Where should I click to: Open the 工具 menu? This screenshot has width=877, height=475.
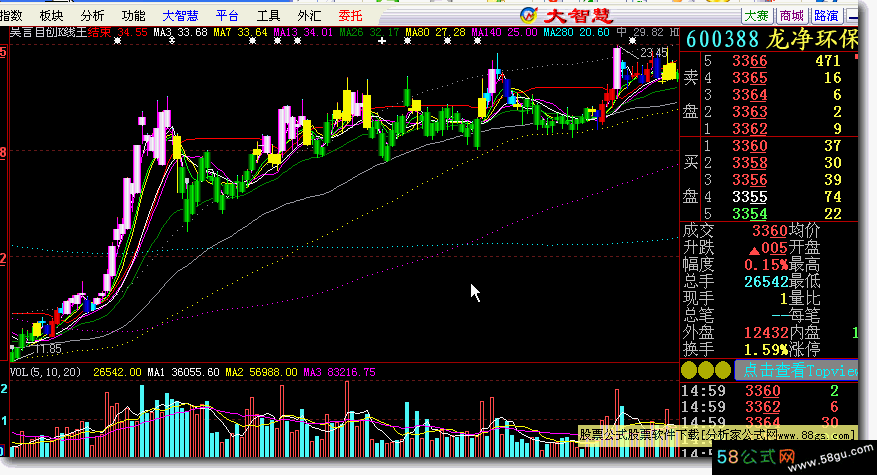coord(268,16)
